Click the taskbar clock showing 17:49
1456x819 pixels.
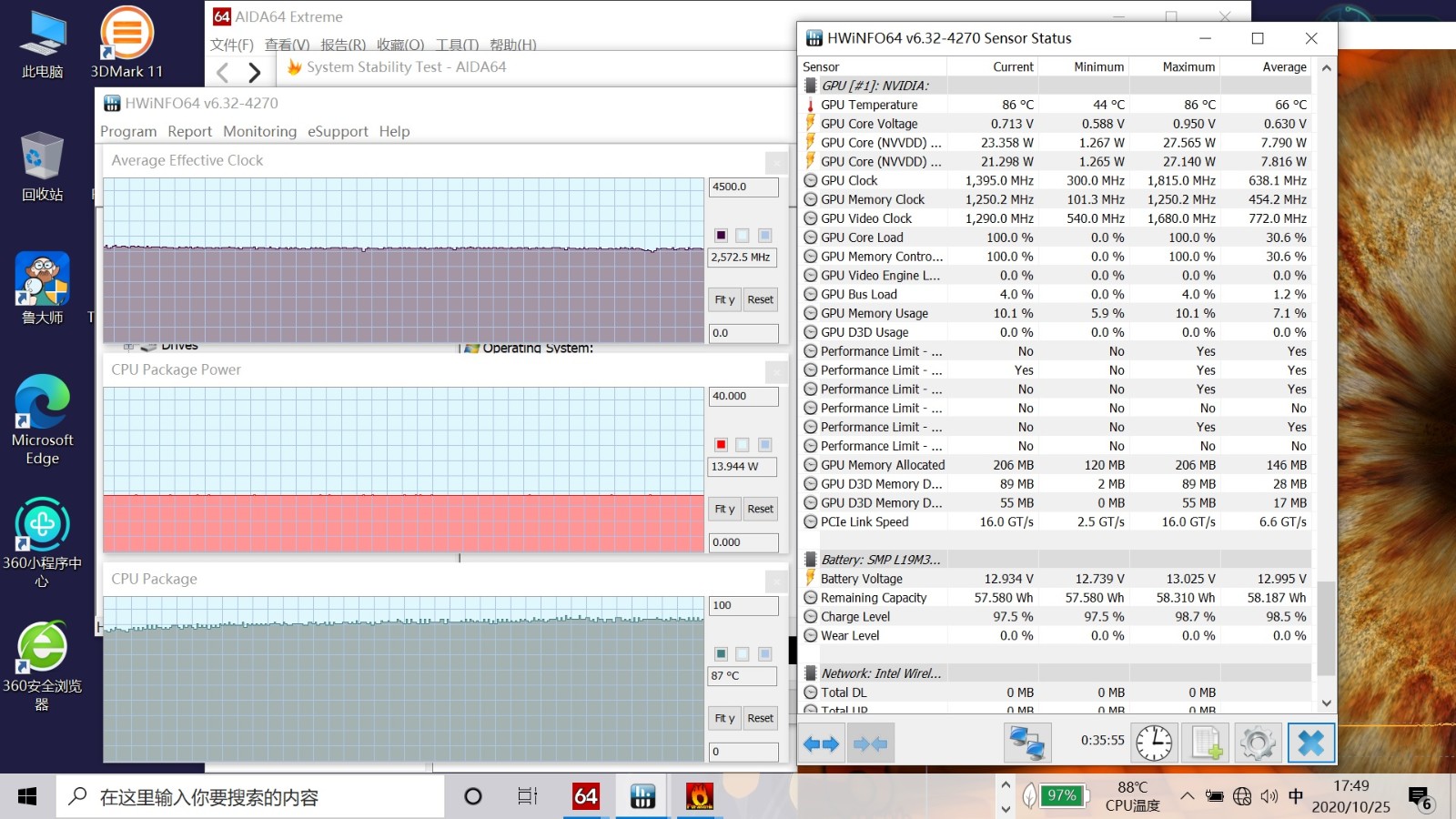click(1350, 796)
